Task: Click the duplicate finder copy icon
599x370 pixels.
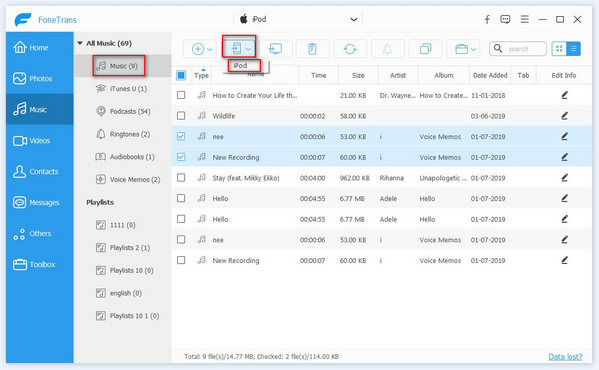Action: click(425, 49)
